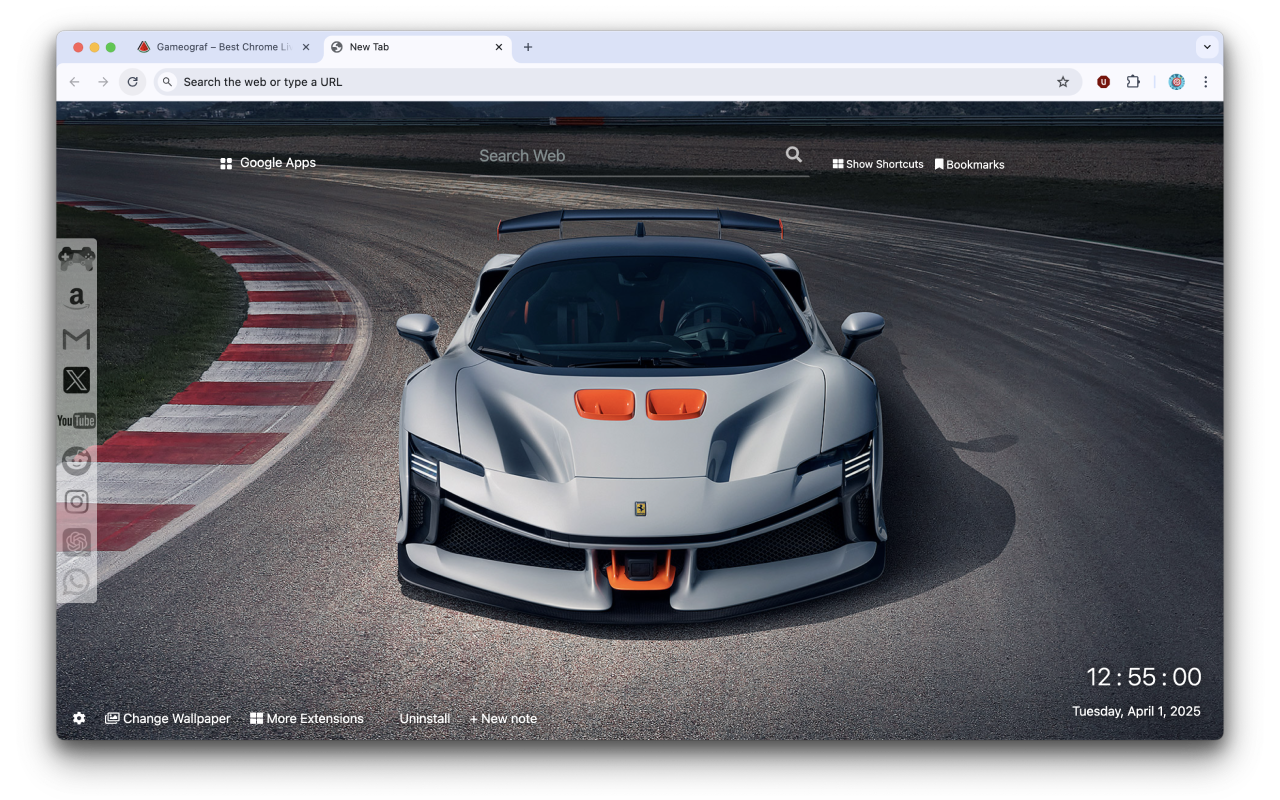This screenshot has height=800, width=1280.
Task: Open X (Twitter) shortcut in sidebar
Action: tap(76, 380)
